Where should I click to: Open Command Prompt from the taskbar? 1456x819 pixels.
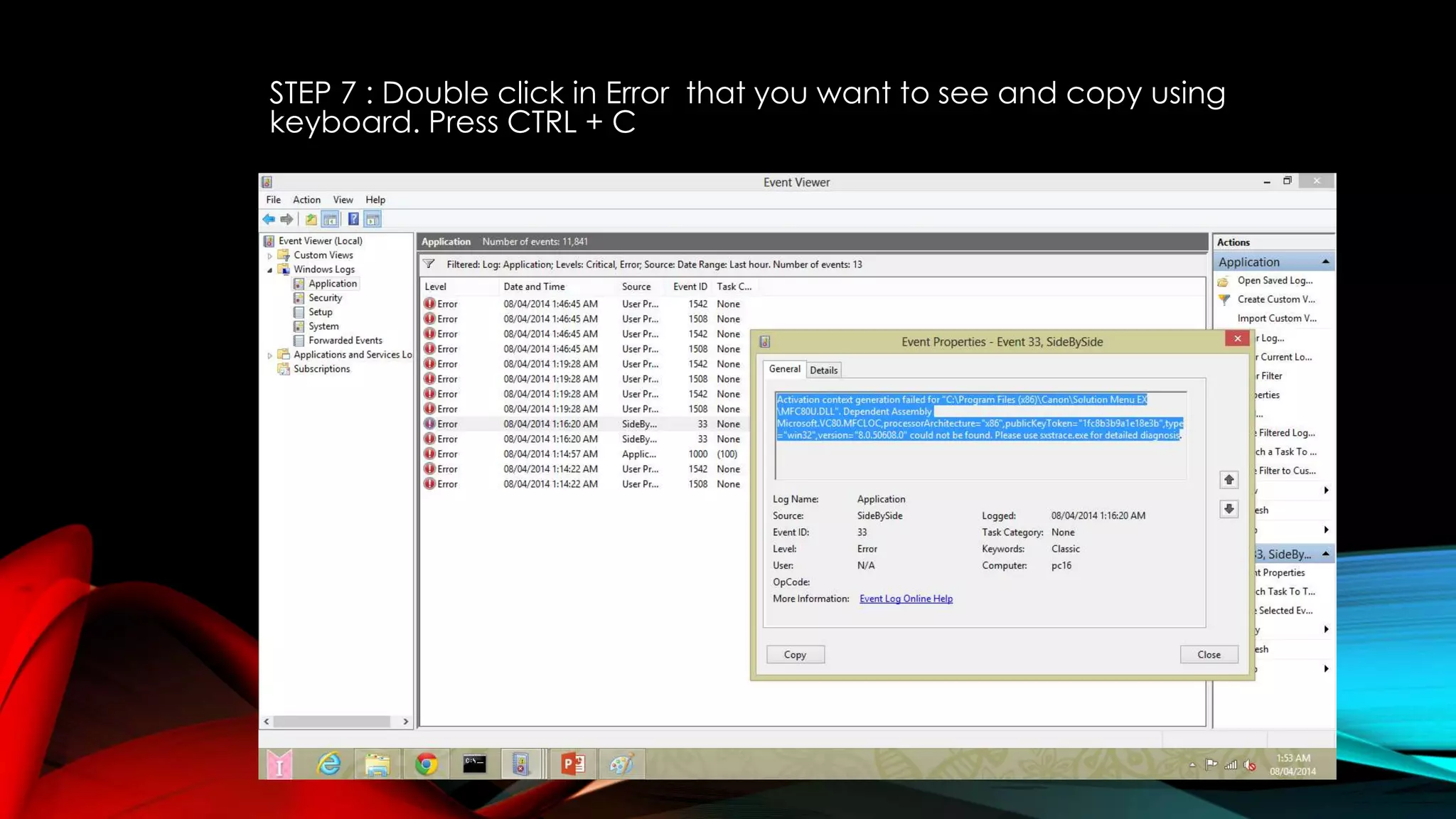[474, 764]
